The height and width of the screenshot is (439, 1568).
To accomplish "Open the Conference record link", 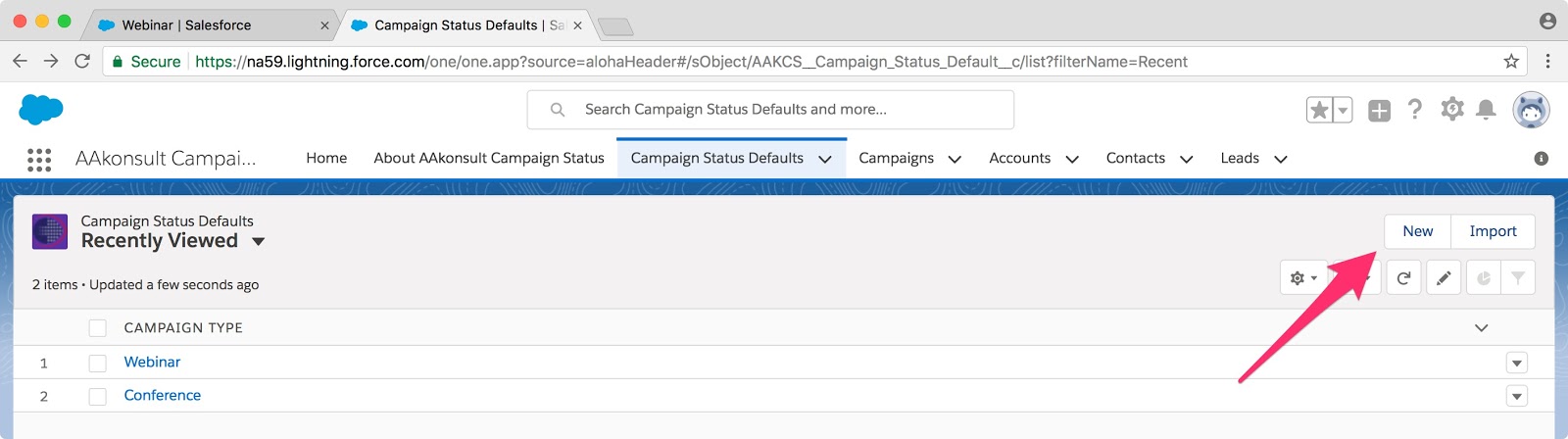I will (x=162, y=395).
